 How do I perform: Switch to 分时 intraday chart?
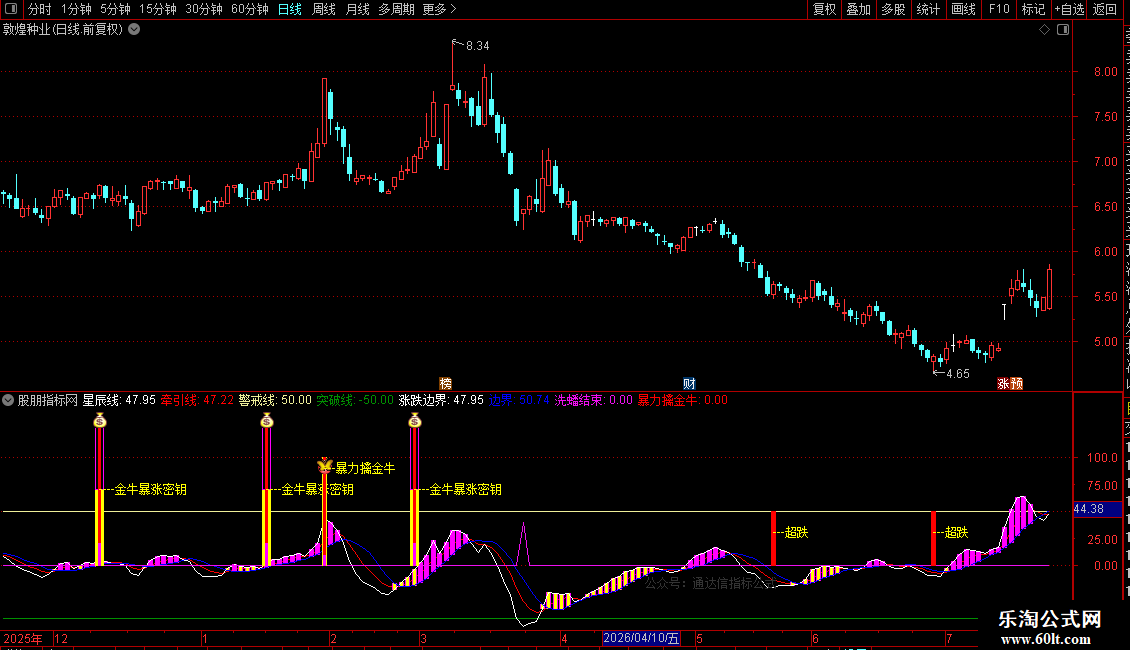40,9
